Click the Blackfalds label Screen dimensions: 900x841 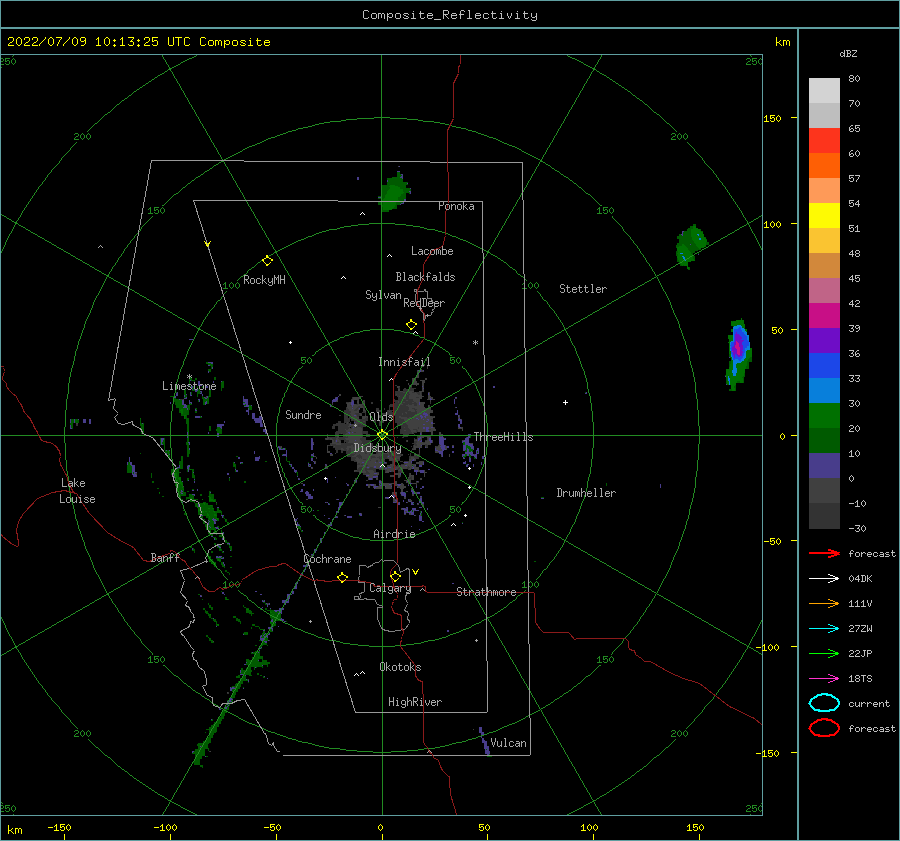pos(425,277)
